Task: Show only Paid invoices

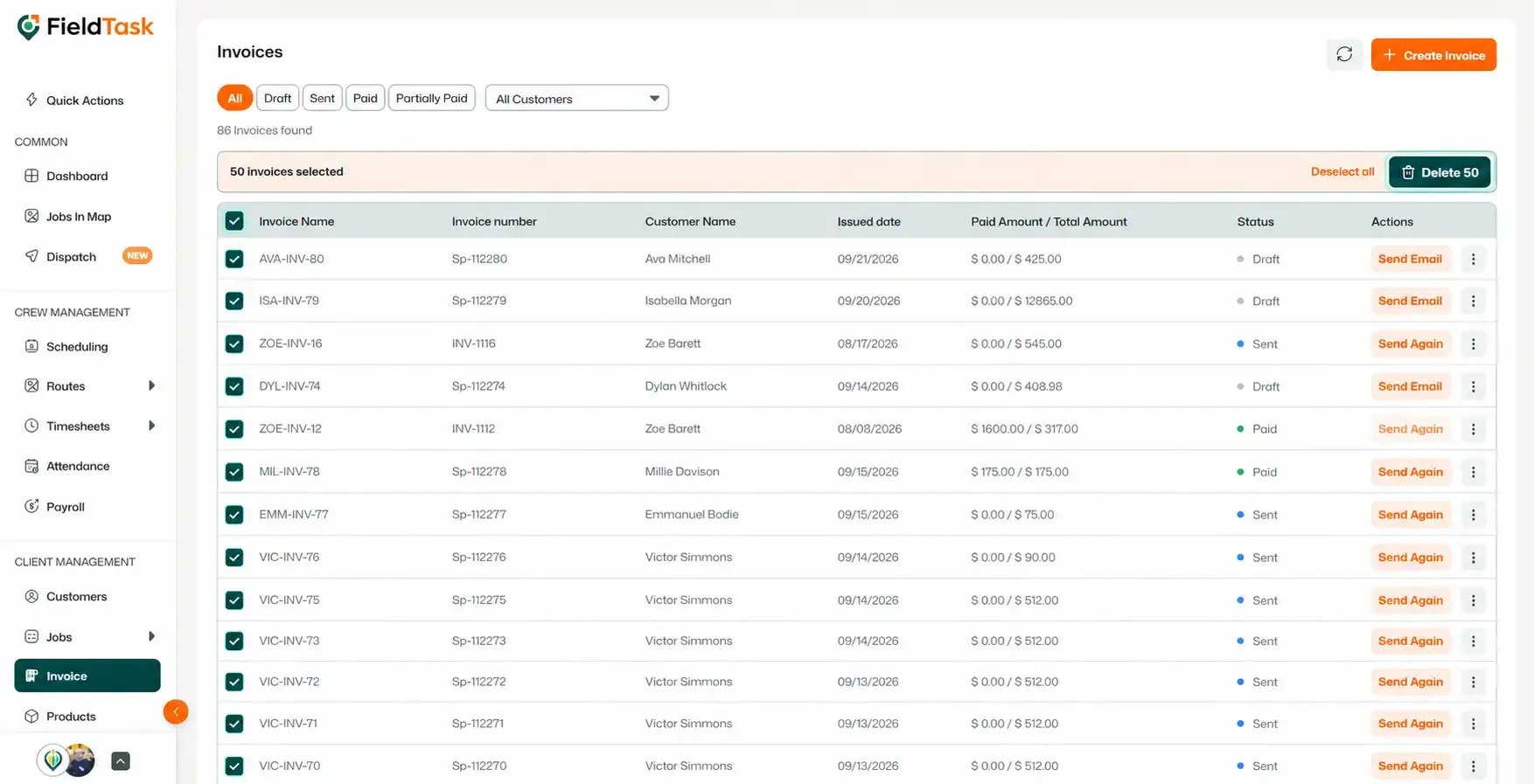Action: tap(366, 98)
